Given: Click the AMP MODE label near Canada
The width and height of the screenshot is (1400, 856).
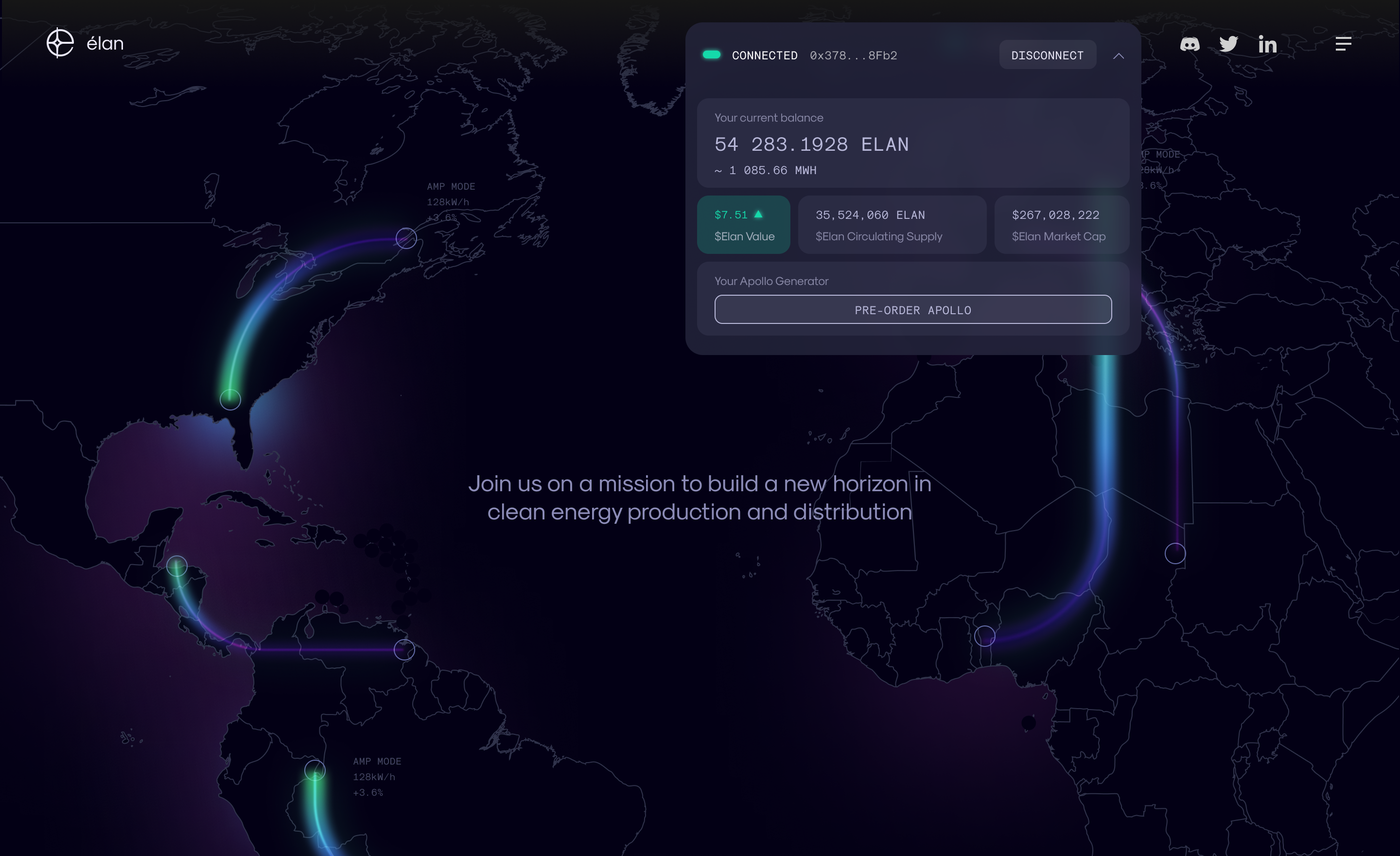Looking at the screenshot, I should coord(451,186).
